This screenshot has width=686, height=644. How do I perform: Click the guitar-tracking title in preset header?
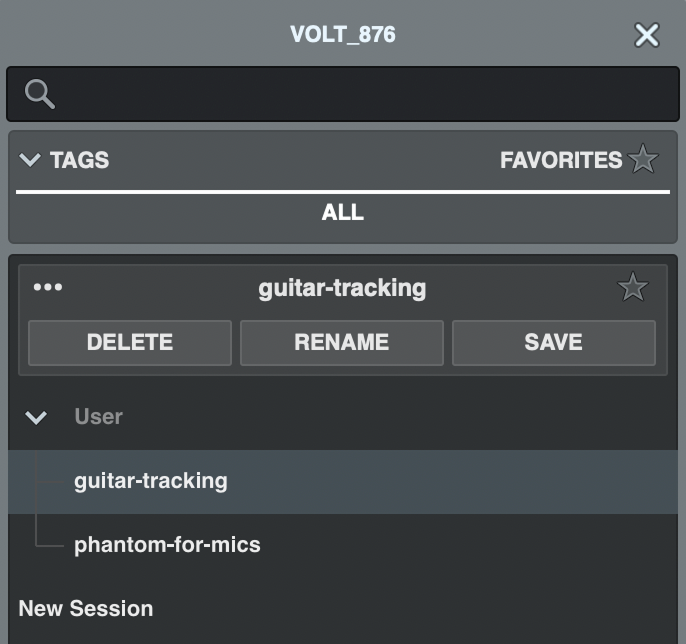[342, 288]
